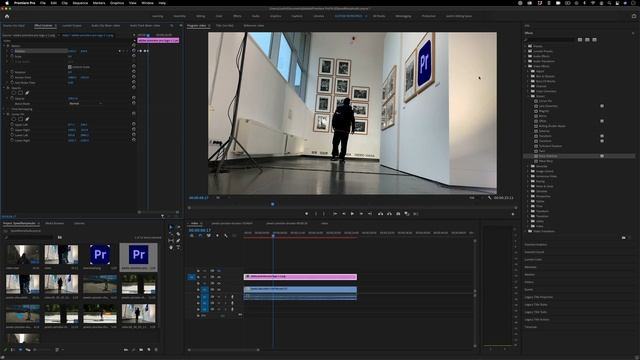Toggle Linked Selection in the Timeline
Screen dimensions: 640x360
coord(209,236)
